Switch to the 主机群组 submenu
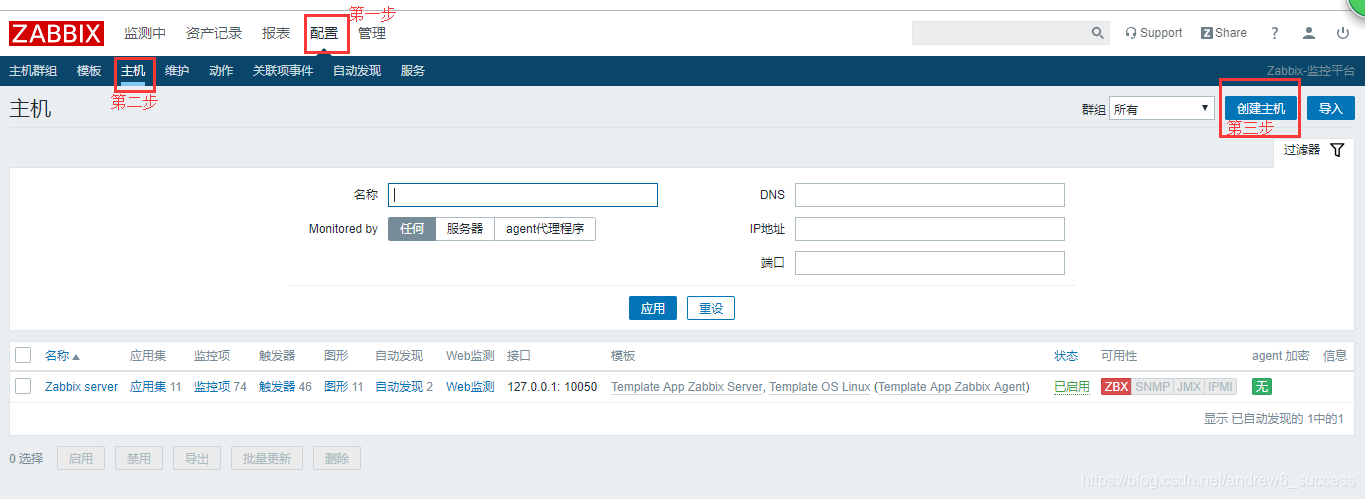1365x499 pixels. coord(33,71)
